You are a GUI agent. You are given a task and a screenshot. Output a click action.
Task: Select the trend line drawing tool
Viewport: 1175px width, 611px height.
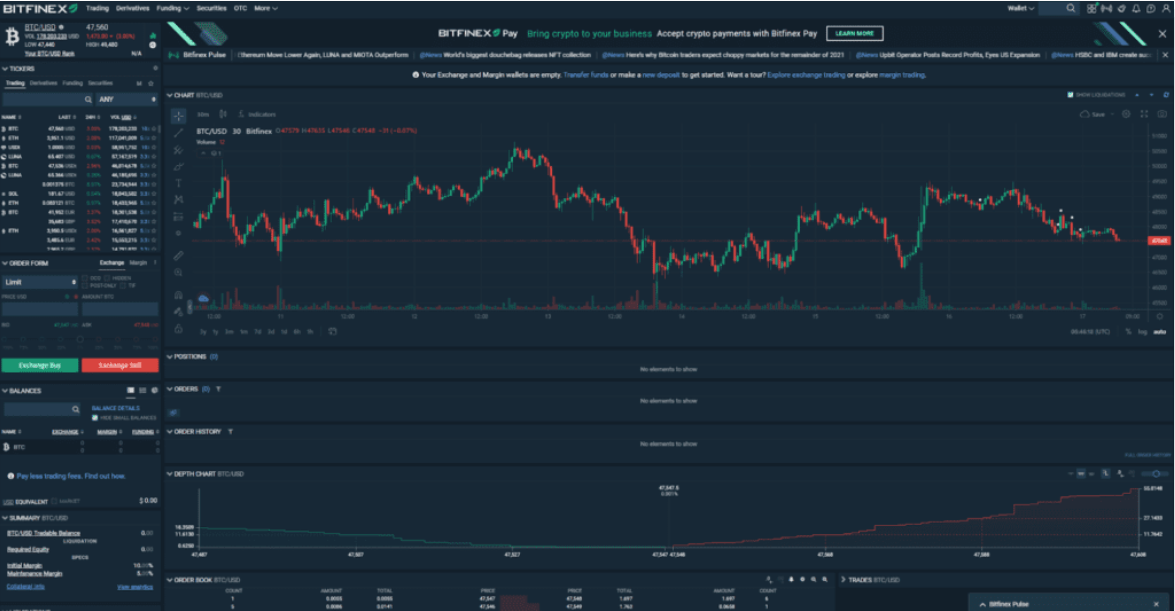tap(178, 133)
